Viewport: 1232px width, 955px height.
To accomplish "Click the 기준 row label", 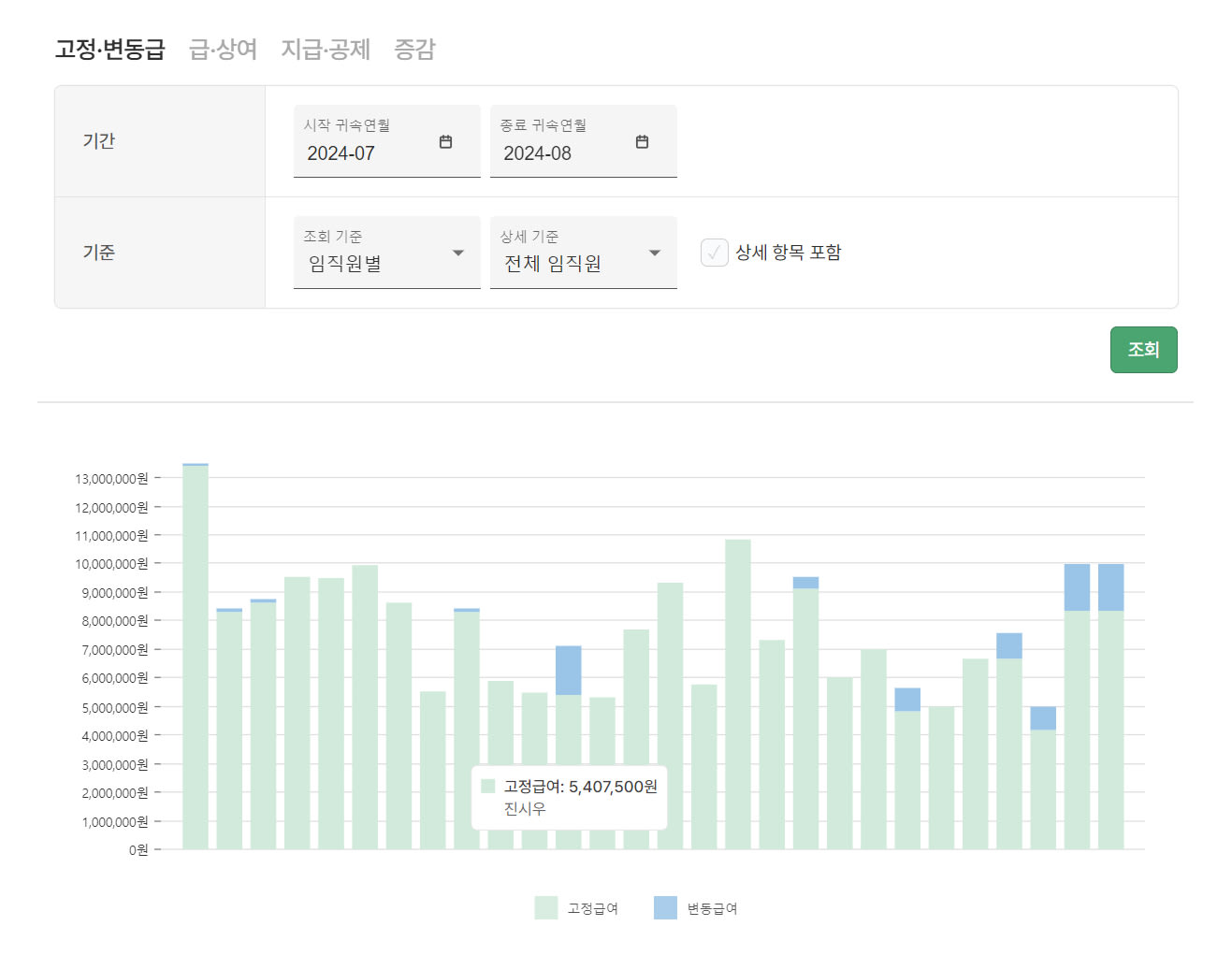I will pyautogui.click(x=99, y=253).
